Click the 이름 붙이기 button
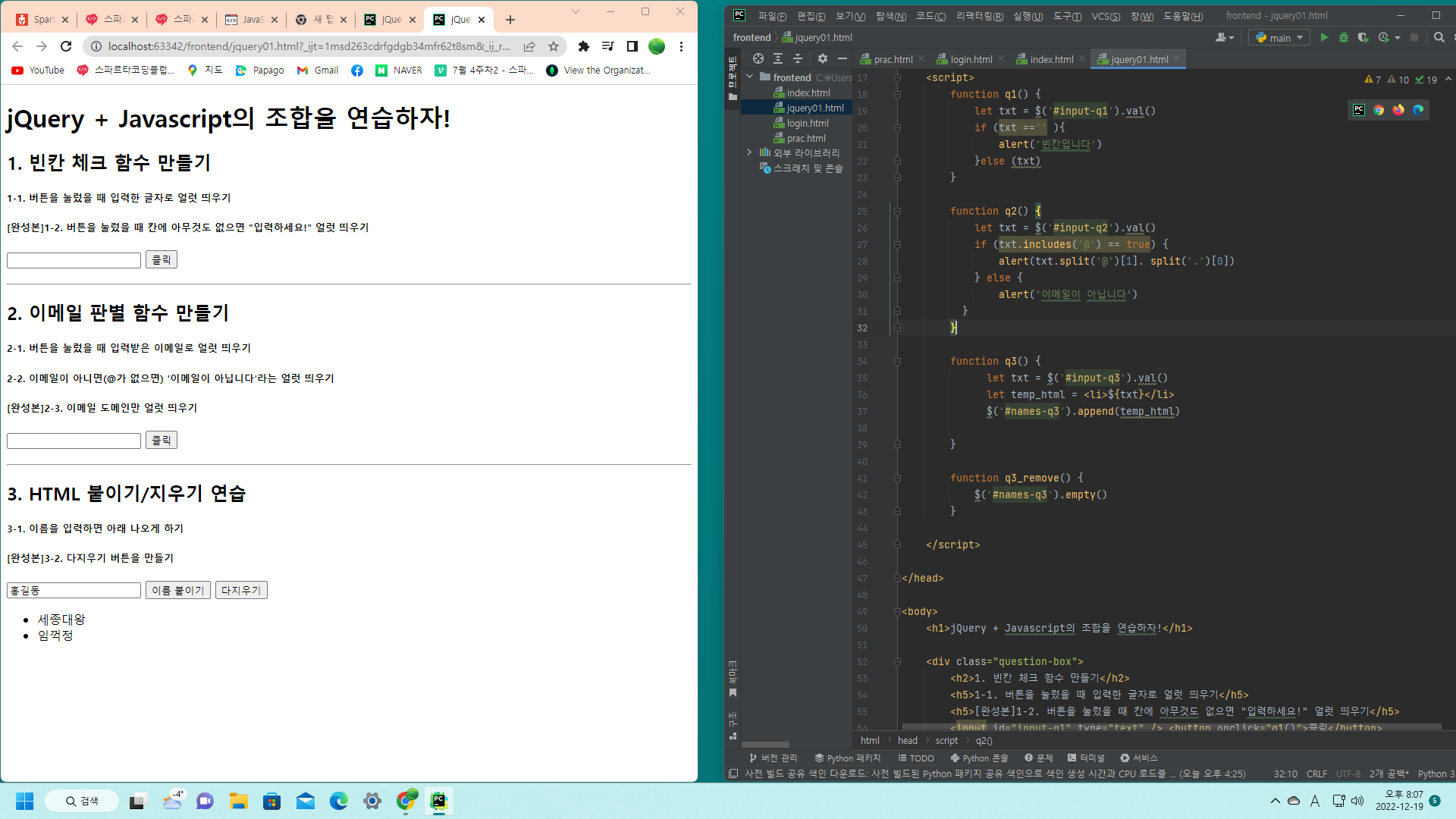1456x819 pixels. pyautogui.click(x=178, y=590)
